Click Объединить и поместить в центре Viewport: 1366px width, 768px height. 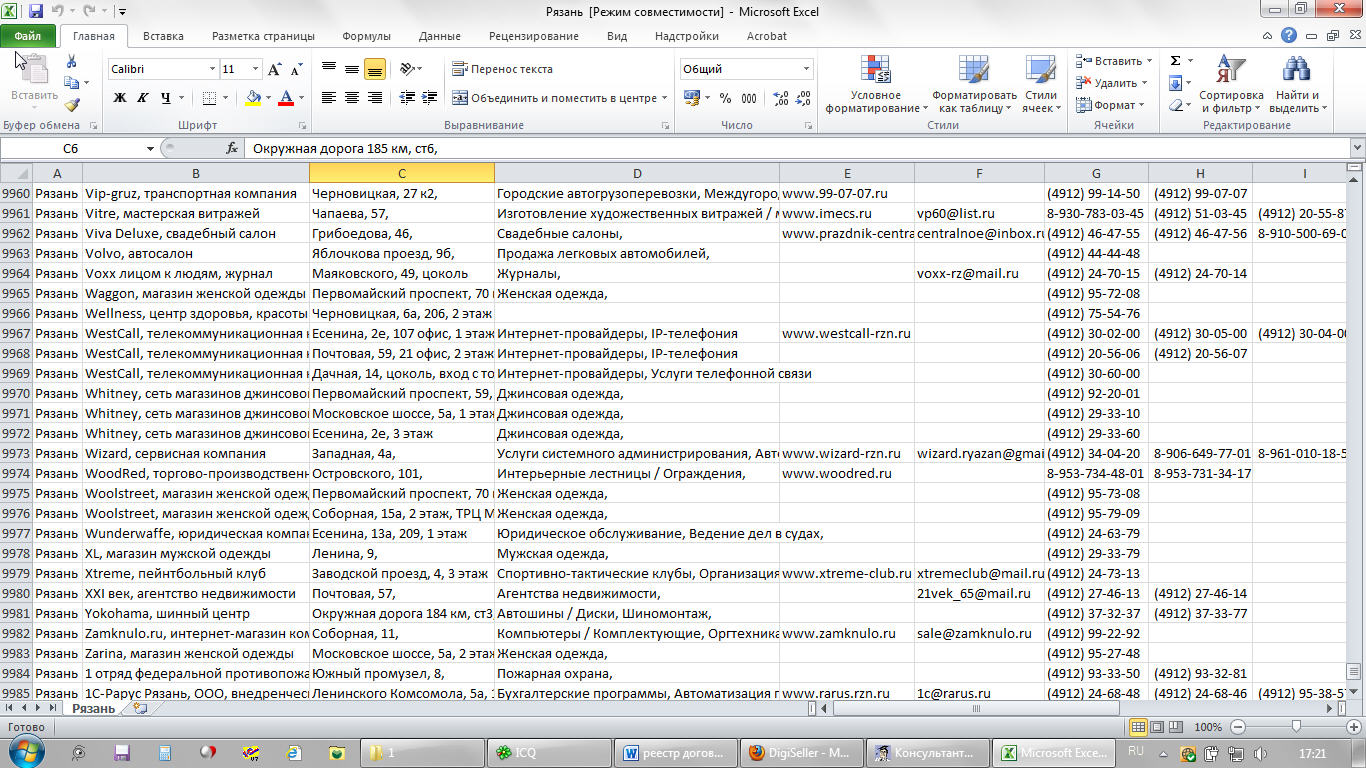559,98
